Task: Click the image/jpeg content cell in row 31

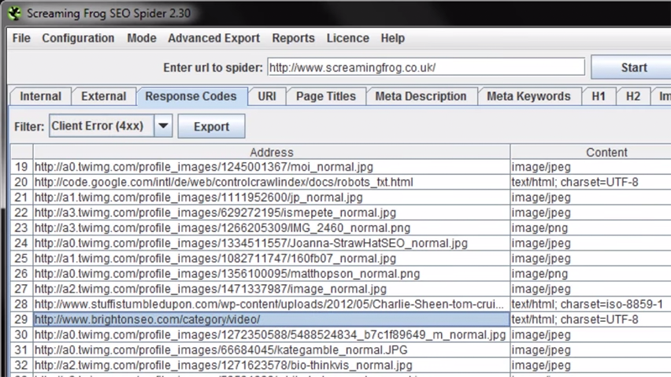Action: click(x=591, y=350)
